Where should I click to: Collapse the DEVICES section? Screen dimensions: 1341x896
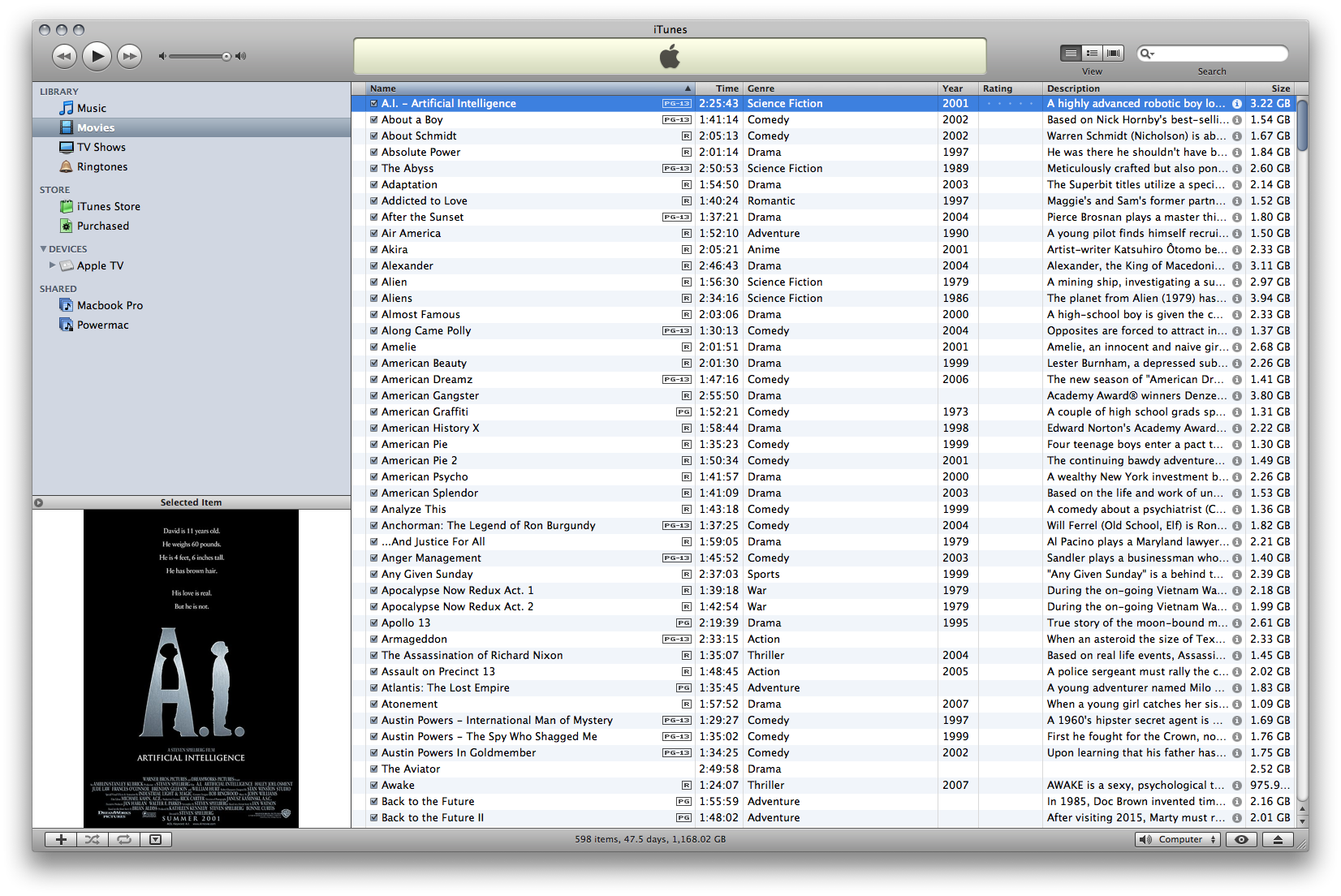tap(43, 249)
